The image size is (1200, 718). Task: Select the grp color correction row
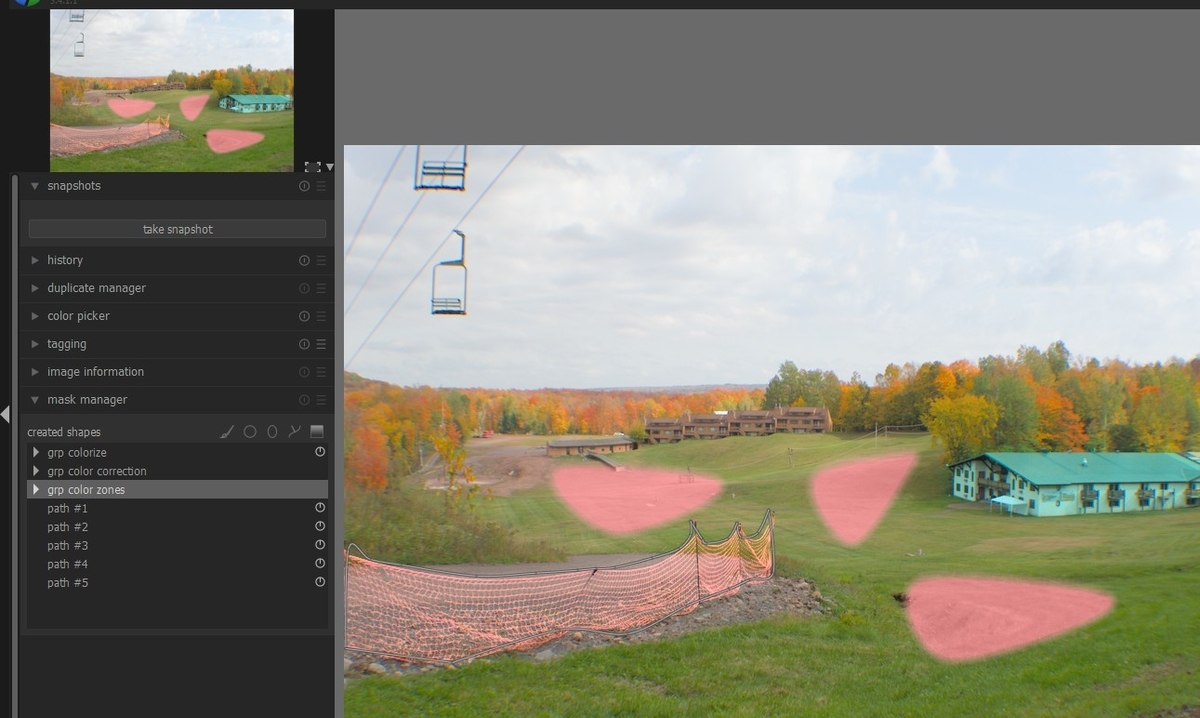coord(177,471)
